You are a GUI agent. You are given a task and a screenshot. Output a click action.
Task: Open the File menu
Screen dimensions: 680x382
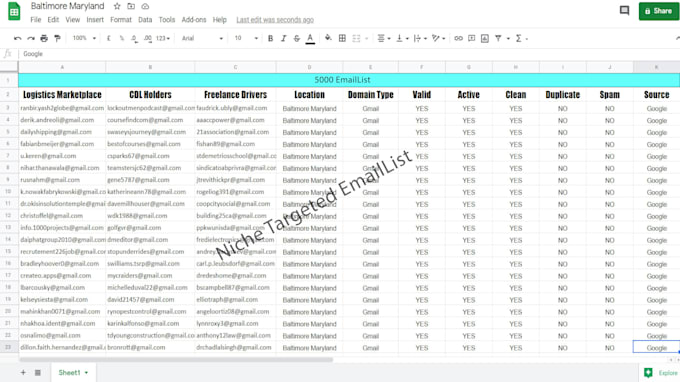[36, 20]
